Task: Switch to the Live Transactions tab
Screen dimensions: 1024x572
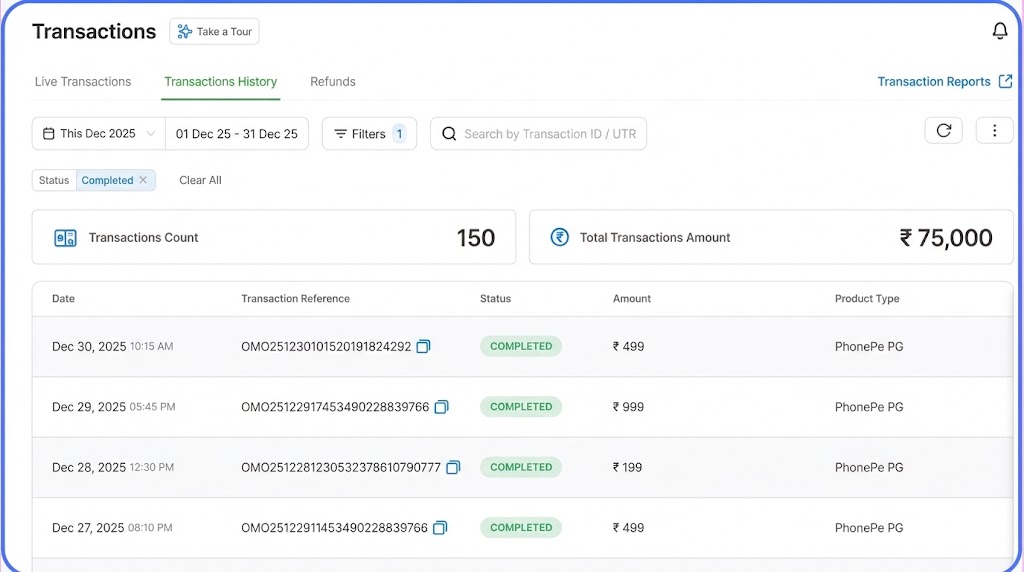Action: (83, 82)
